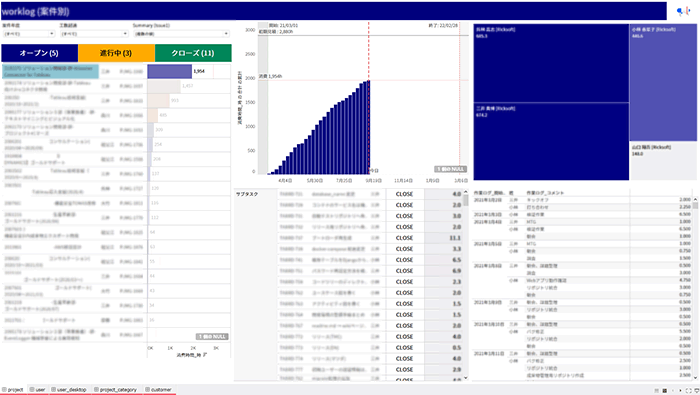The image size is (700, 395).
Task: Click the 1,954 hours bar in project list
Action: click(170, 71)
